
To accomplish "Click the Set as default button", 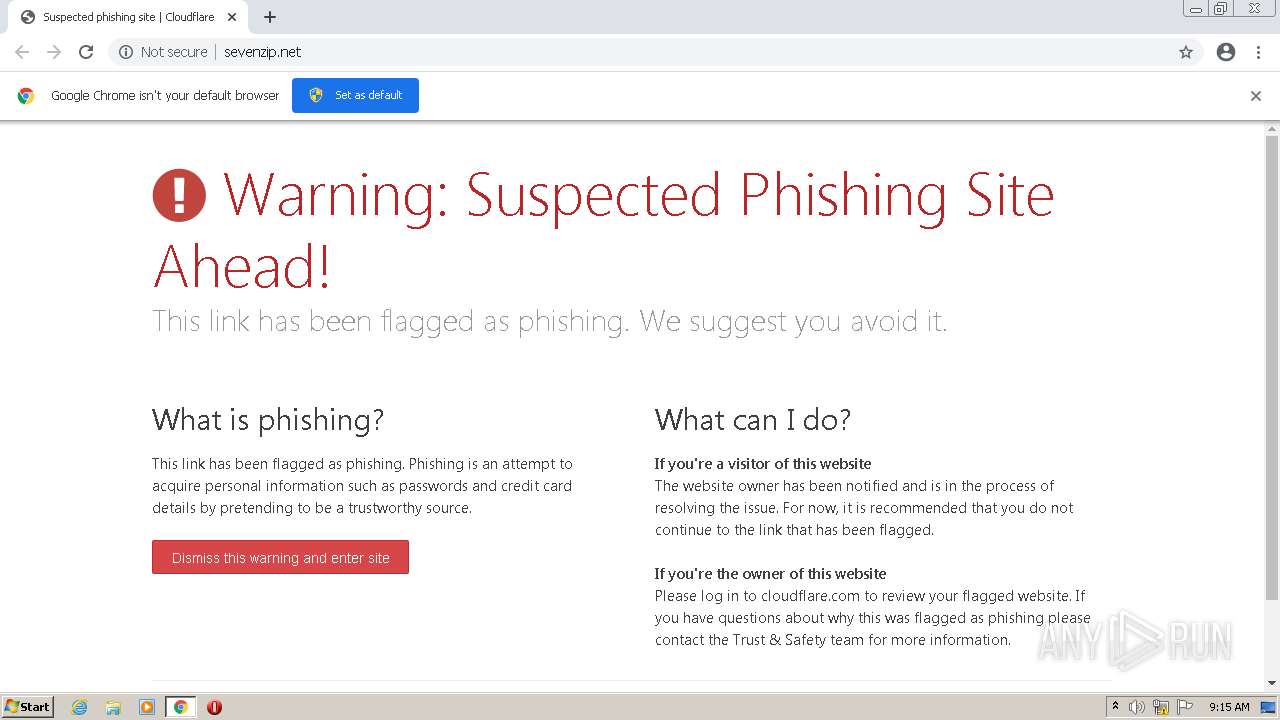I will [355, 96].
